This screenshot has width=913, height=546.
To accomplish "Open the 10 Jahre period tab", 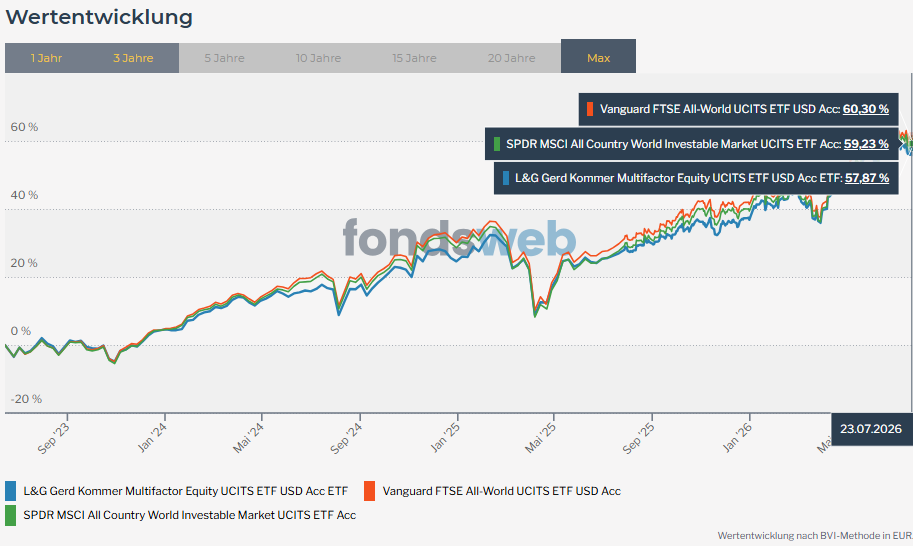I will point(318,58).
